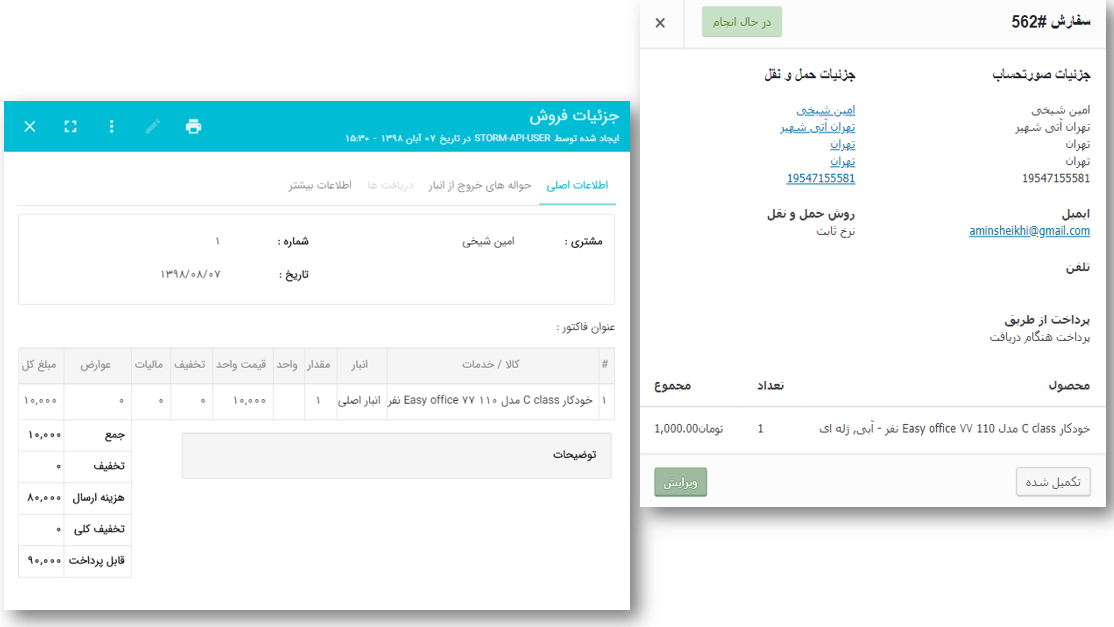The height and width of the screenshot is (627, 1114).
Task: Click the تهران آتی شهر shipping address link
Action: [818, 127]
